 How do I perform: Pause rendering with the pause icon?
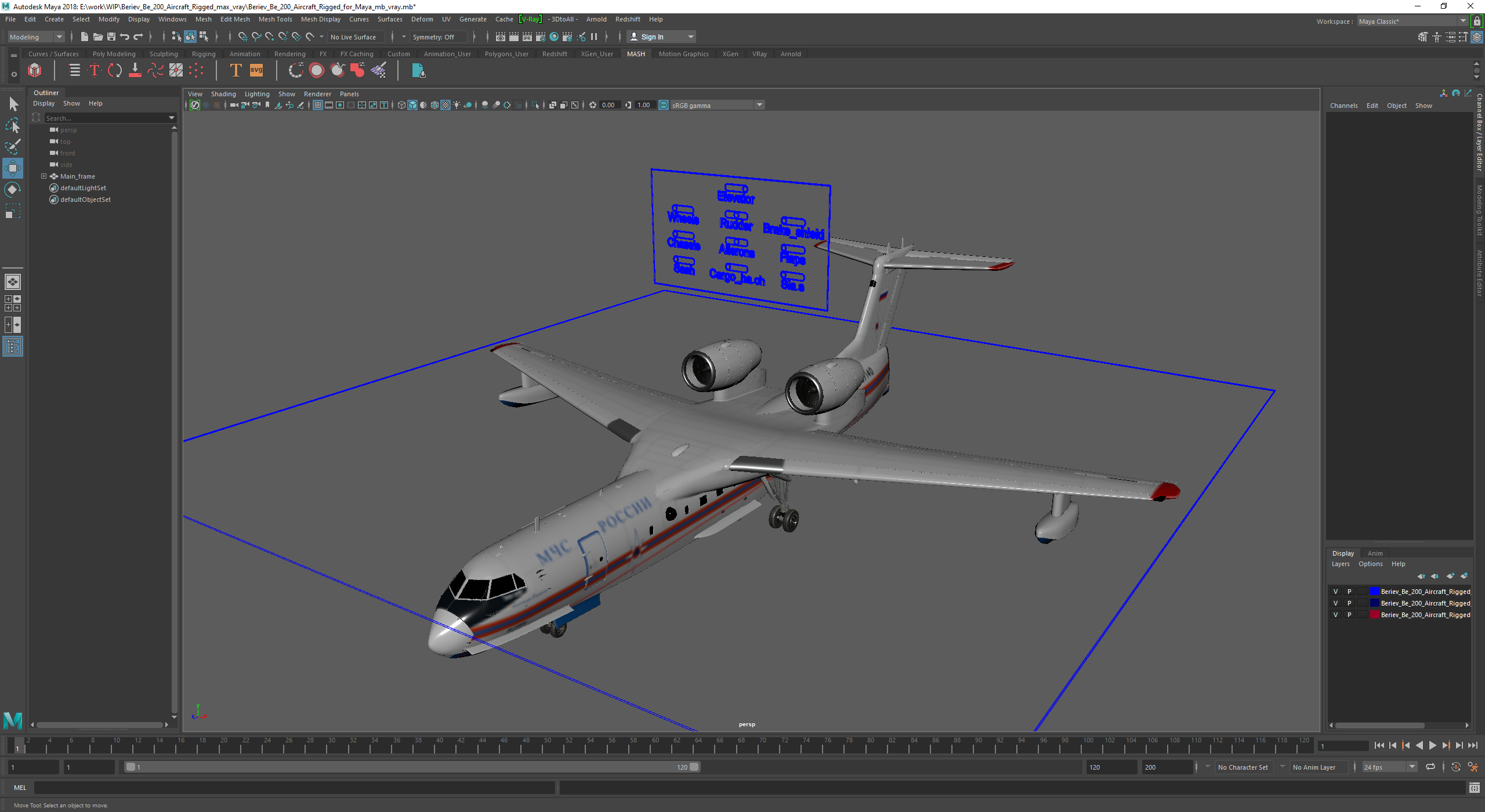(594, 37)
